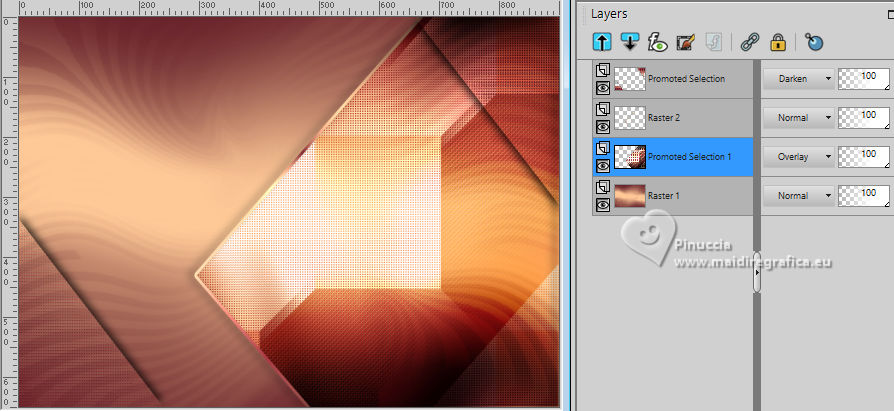
Task: Click the greyed layer styles icon
Action: point(714,42)
